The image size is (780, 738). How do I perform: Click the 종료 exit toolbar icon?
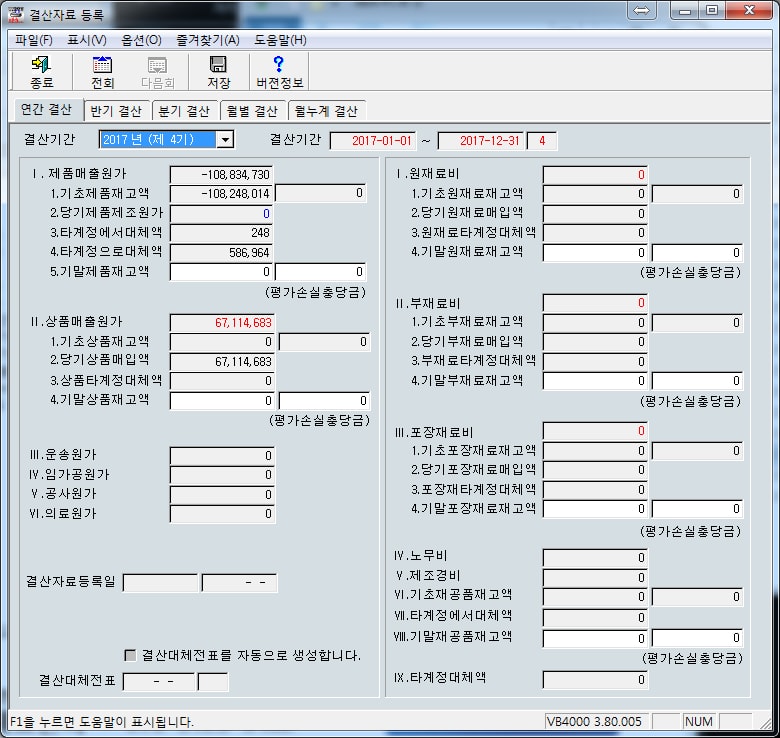(x=41, y=72)
